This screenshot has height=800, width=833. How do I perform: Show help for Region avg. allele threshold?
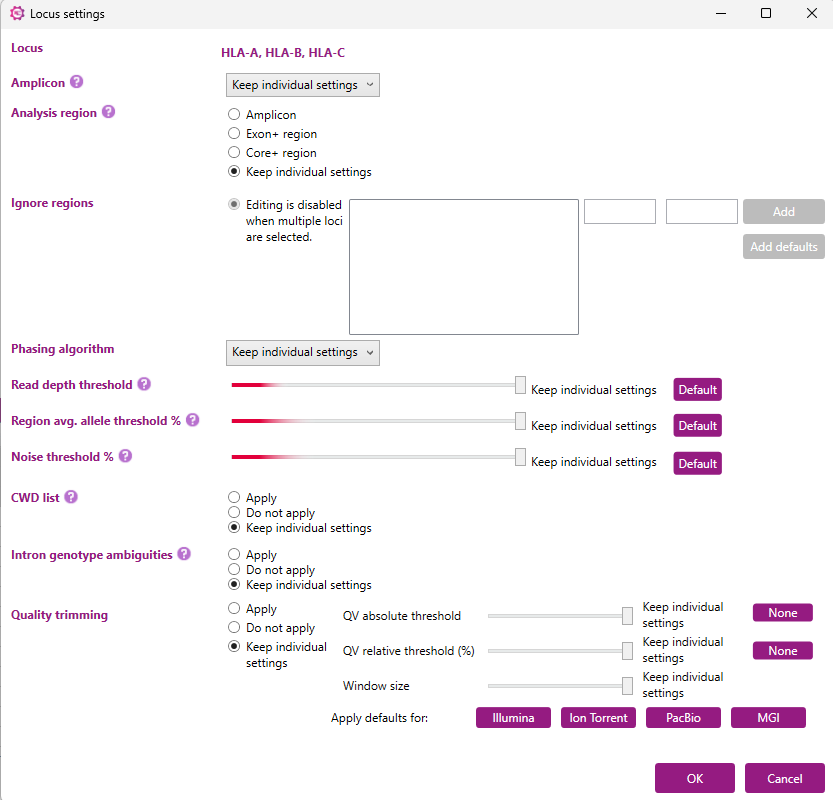192,420
